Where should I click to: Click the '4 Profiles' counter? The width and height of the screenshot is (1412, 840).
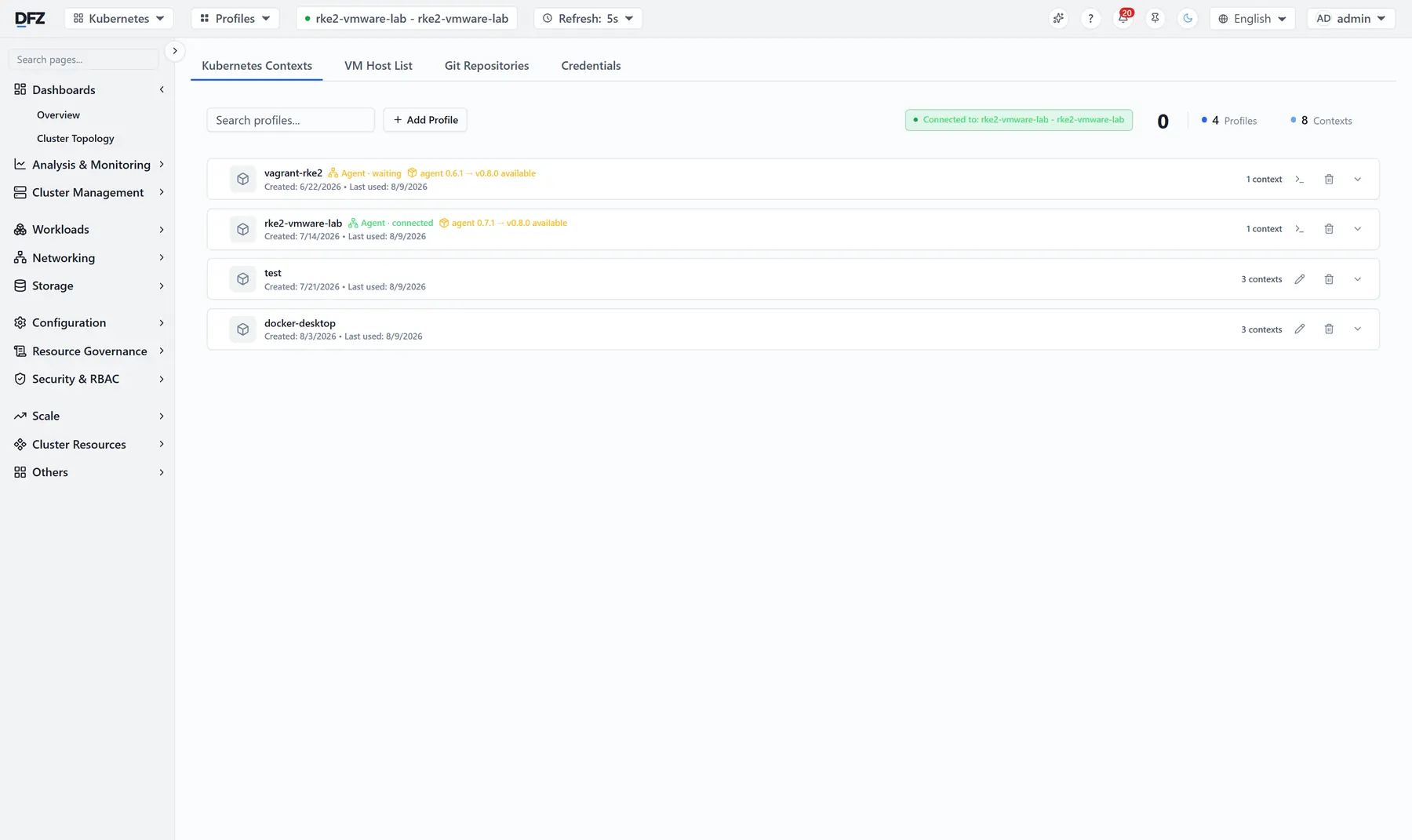1228,121
